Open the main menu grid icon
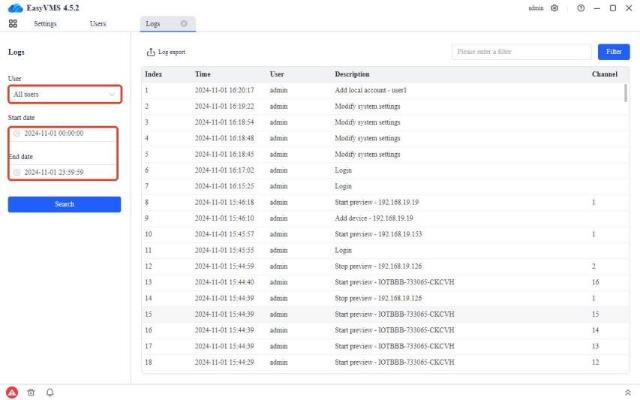Viewport: 640px width, 400px height. click(x=13, y=23)
